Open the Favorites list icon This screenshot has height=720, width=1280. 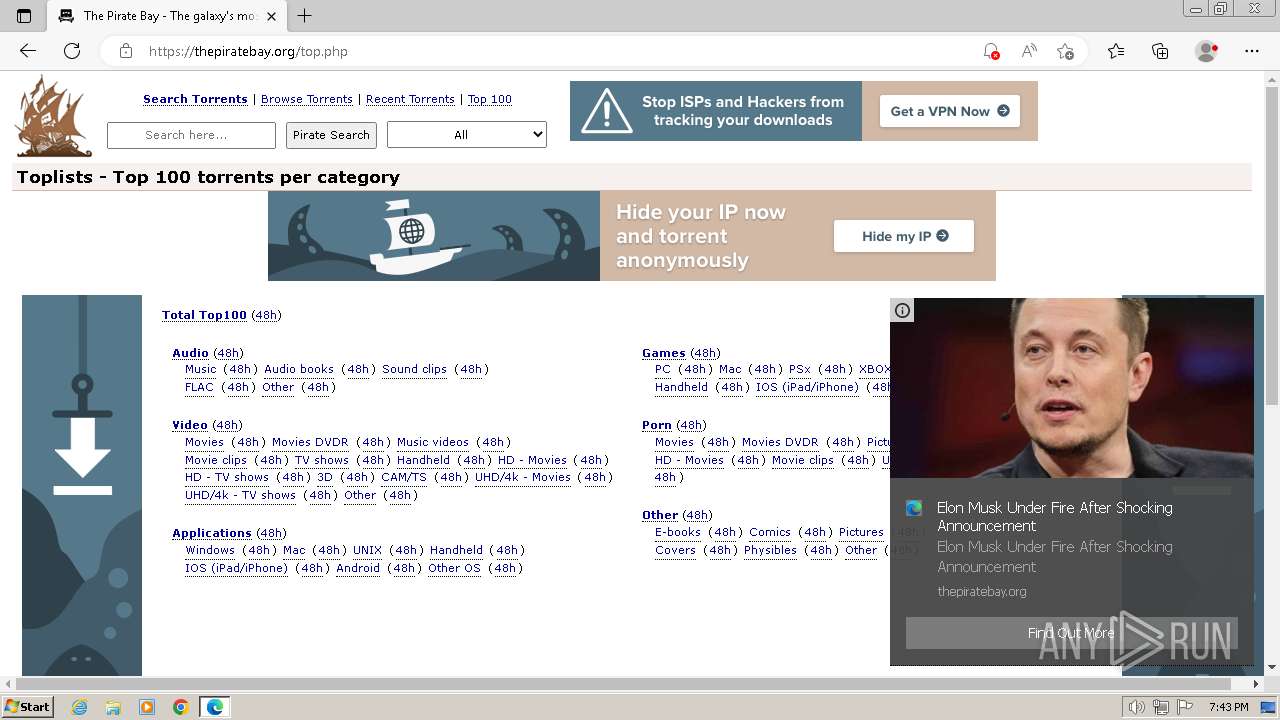(x=1116, y=51)
